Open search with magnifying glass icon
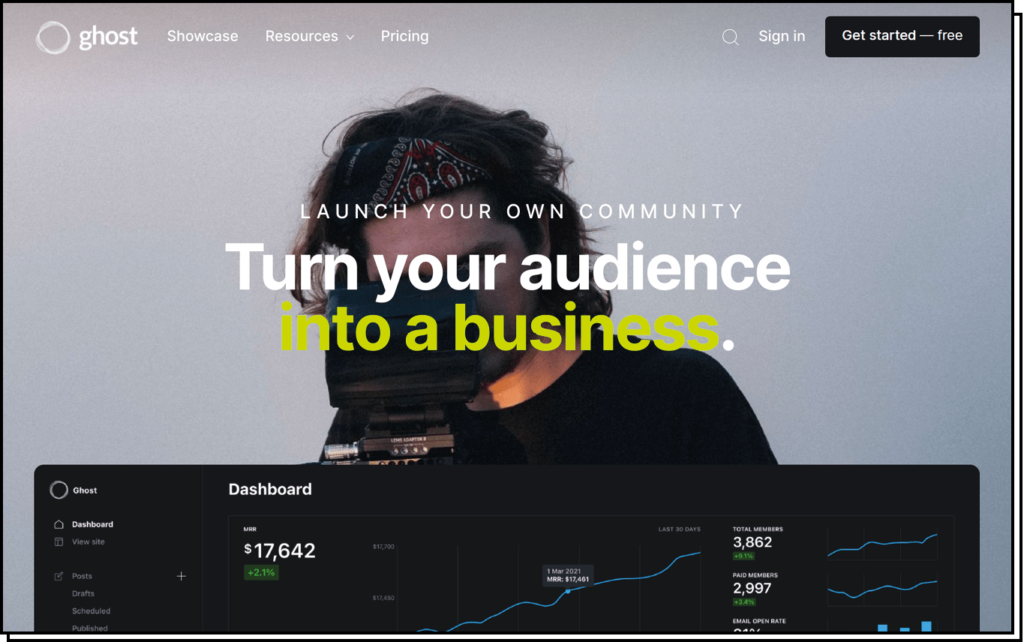This screenshot has width=1024, height=642. tap(730, 37)
